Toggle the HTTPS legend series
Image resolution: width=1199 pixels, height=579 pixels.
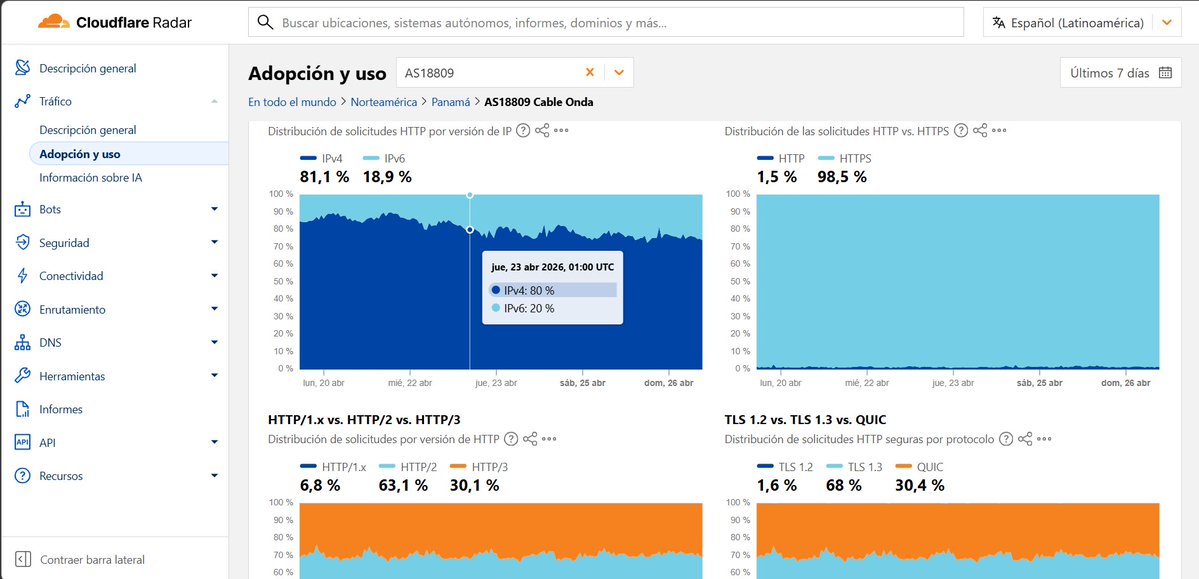[844, 158]
